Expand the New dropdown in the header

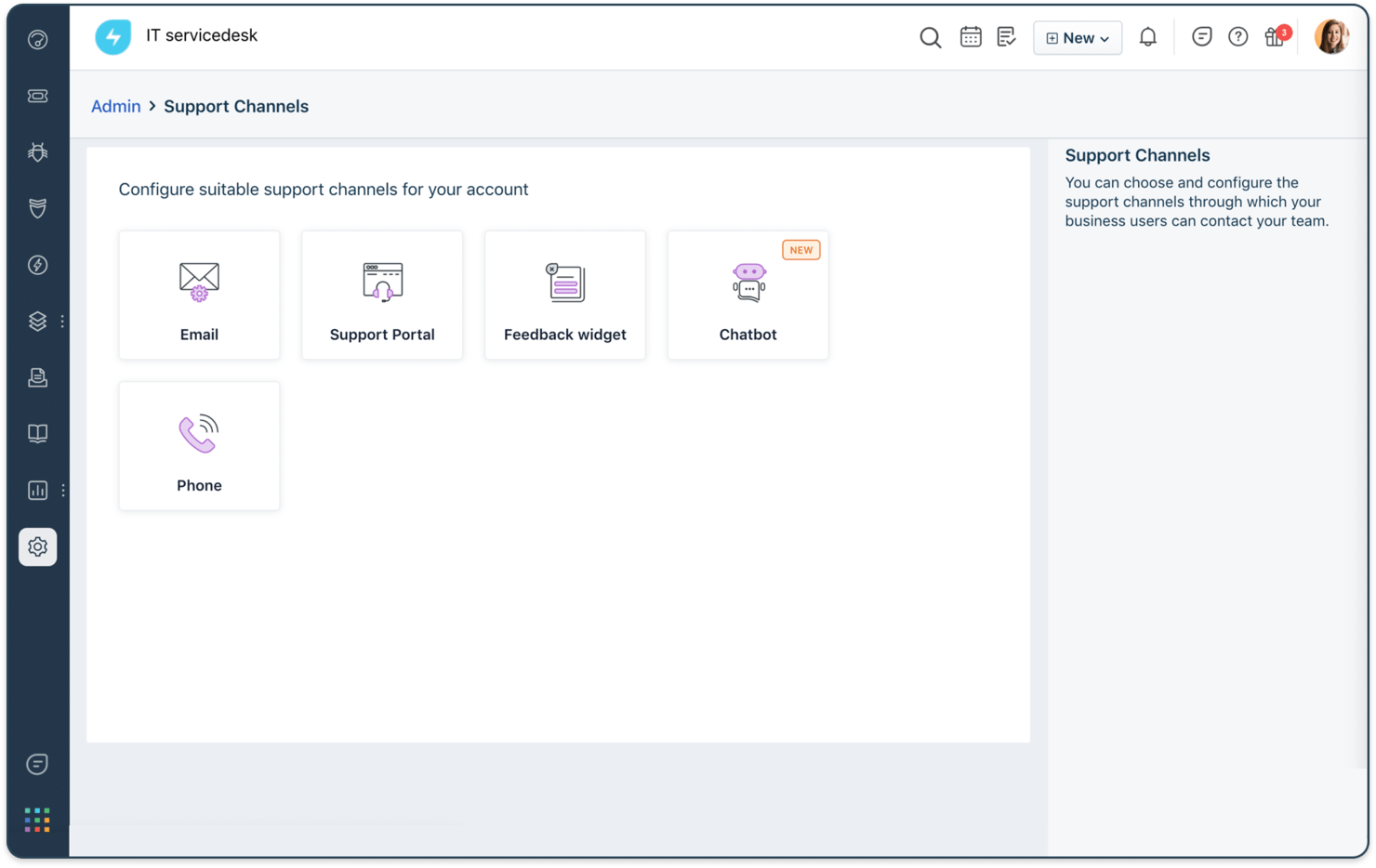[1077, 37]
